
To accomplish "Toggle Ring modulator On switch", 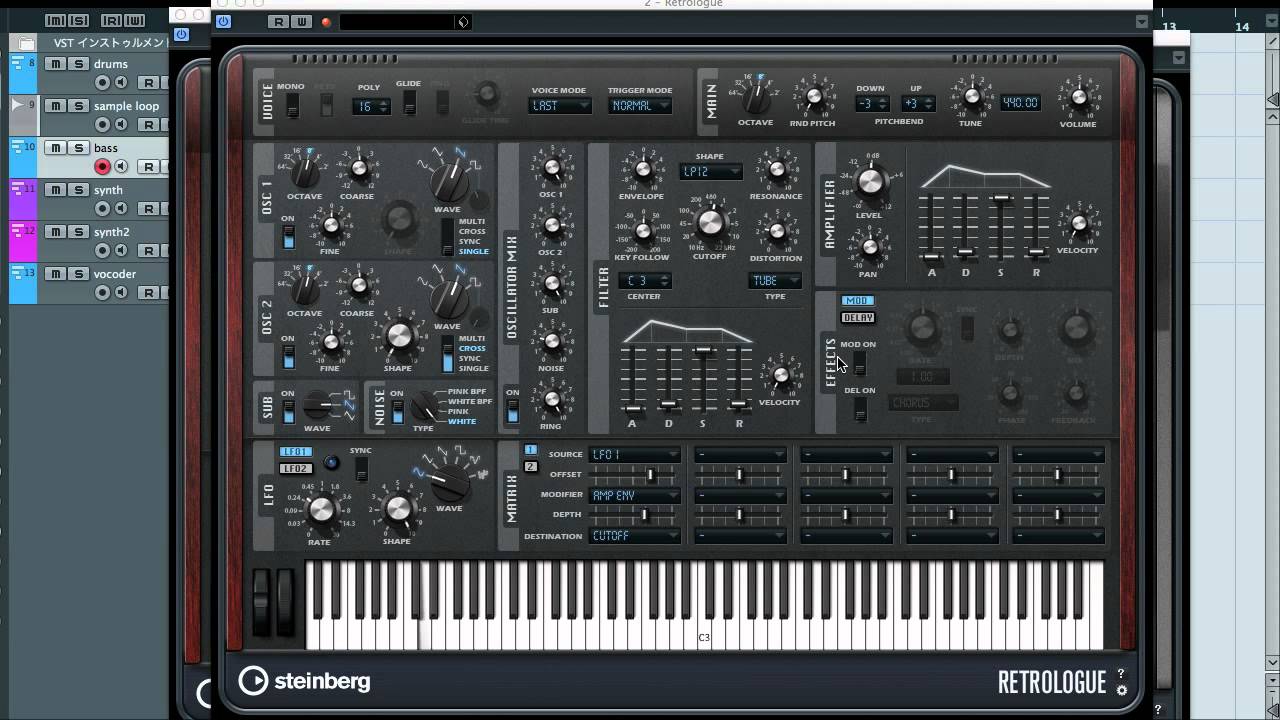I will tap(513, 411).
